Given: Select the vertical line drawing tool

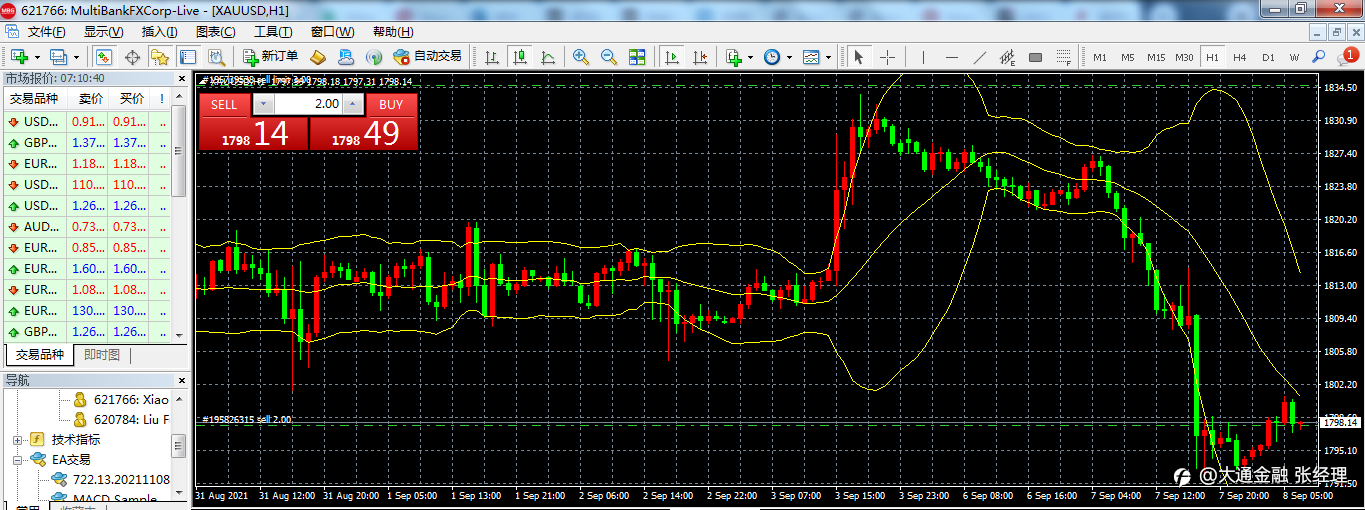Looking at the screenshot, I should (923, 57).
